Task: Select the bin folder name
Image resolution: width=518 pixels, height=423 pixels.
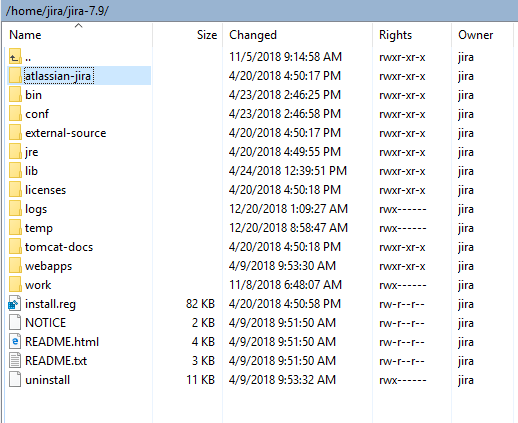Action: point(33,95)
